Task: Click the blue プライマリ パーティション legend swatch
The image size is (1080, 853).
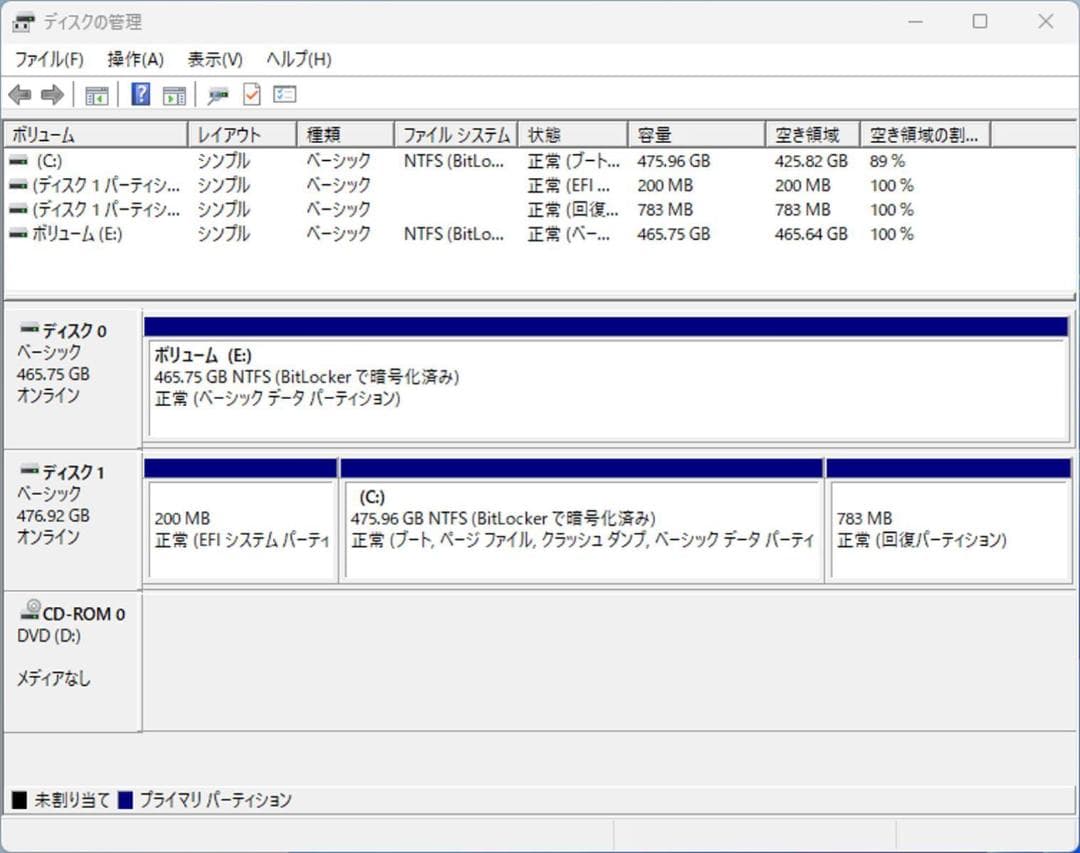Action: point(124,799)
